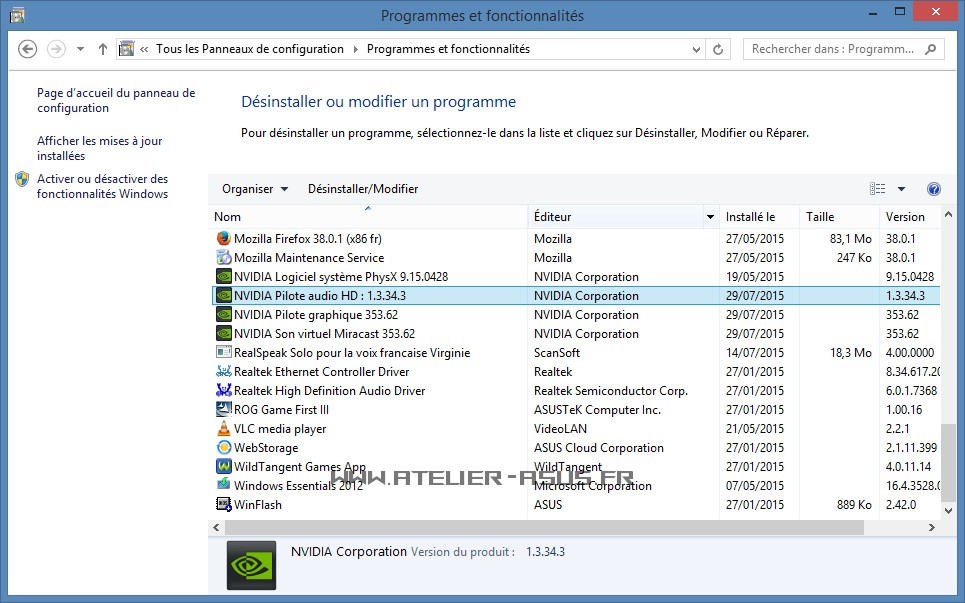The height and width of the screenshot is (603, 965).
Task: Open the view options dropdown arrow
Action: [901, 189]
